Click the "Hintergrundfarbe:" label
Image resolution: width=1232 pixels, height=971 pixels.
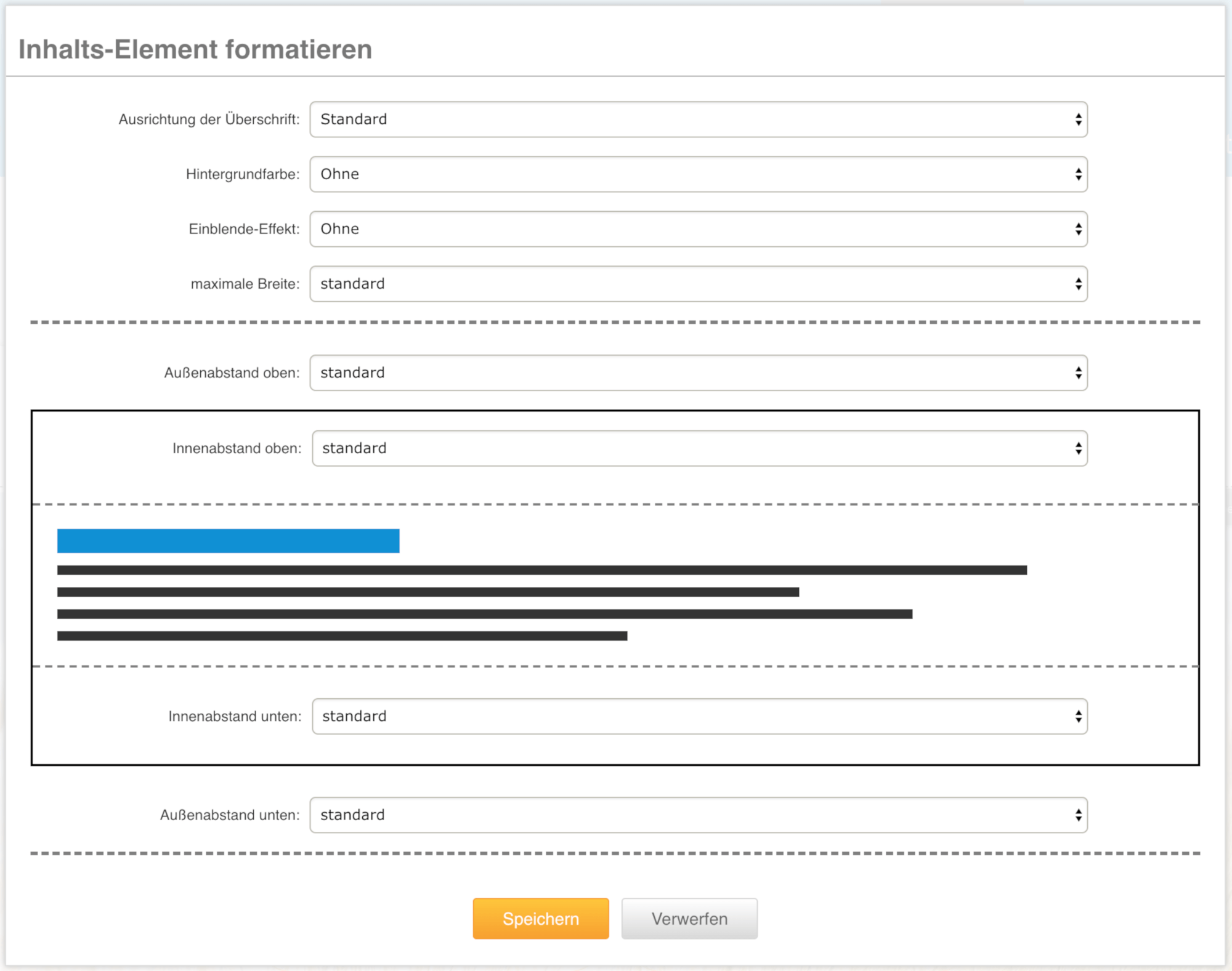point(242,174)
